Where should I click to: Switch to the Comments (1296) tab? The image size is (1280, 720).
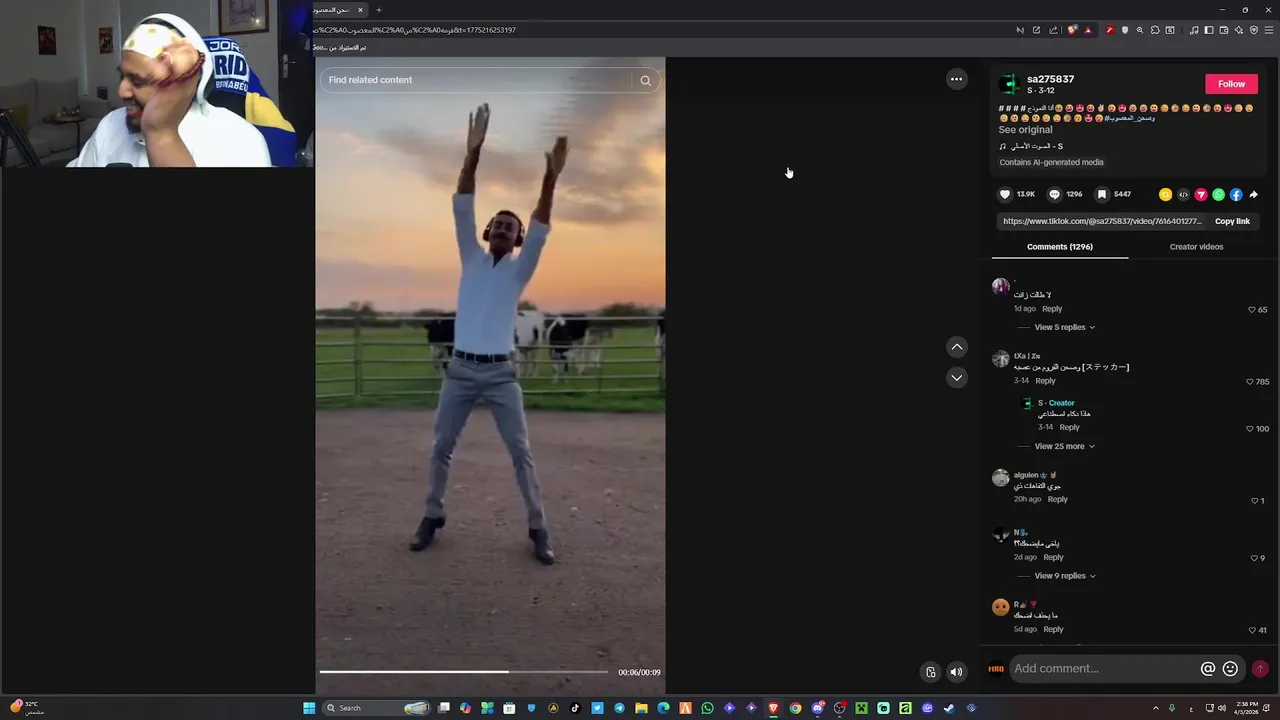pyautogui.click(x=1060, y=247)
